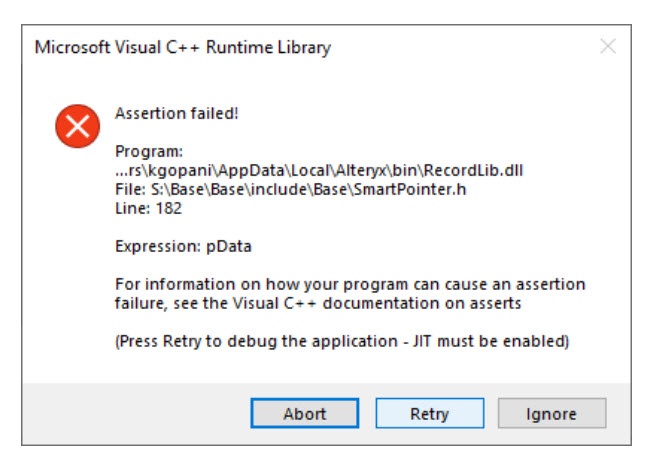This screenshot has height=454, width=665.
Task: Click the 'Assertion failed!' heading text
Action: tap(177, 112)
